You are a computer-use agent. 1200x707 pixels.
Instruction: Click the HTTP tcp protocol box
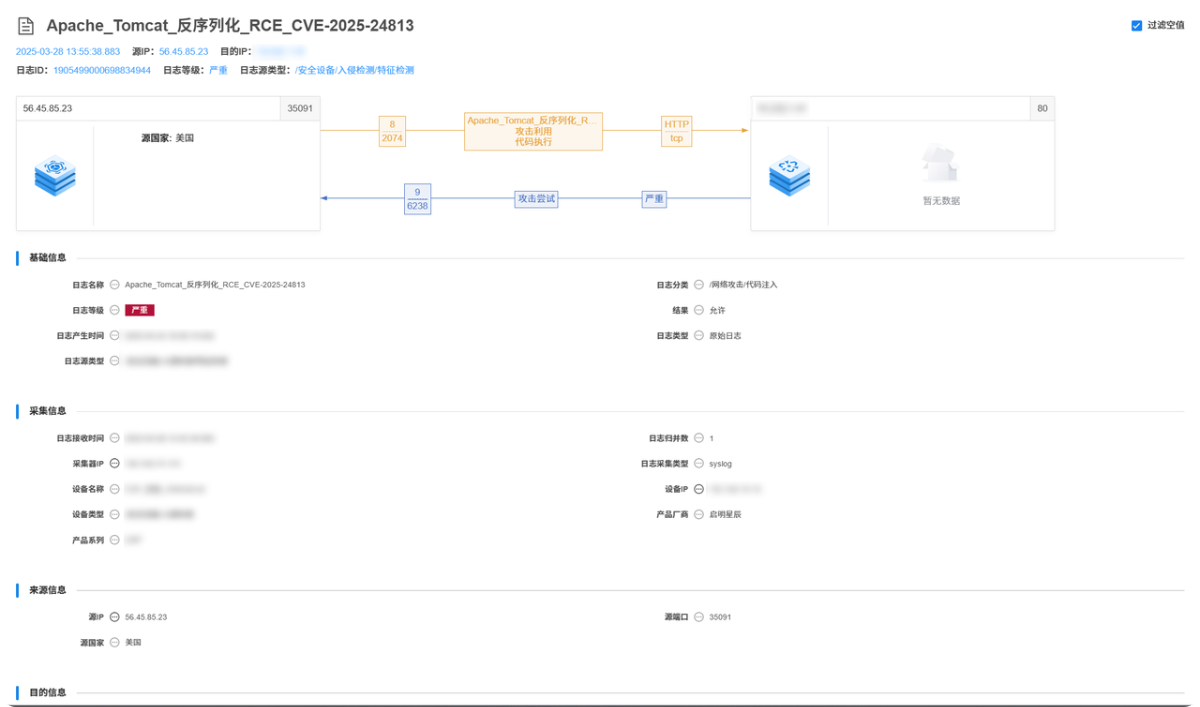coord(676,131)
